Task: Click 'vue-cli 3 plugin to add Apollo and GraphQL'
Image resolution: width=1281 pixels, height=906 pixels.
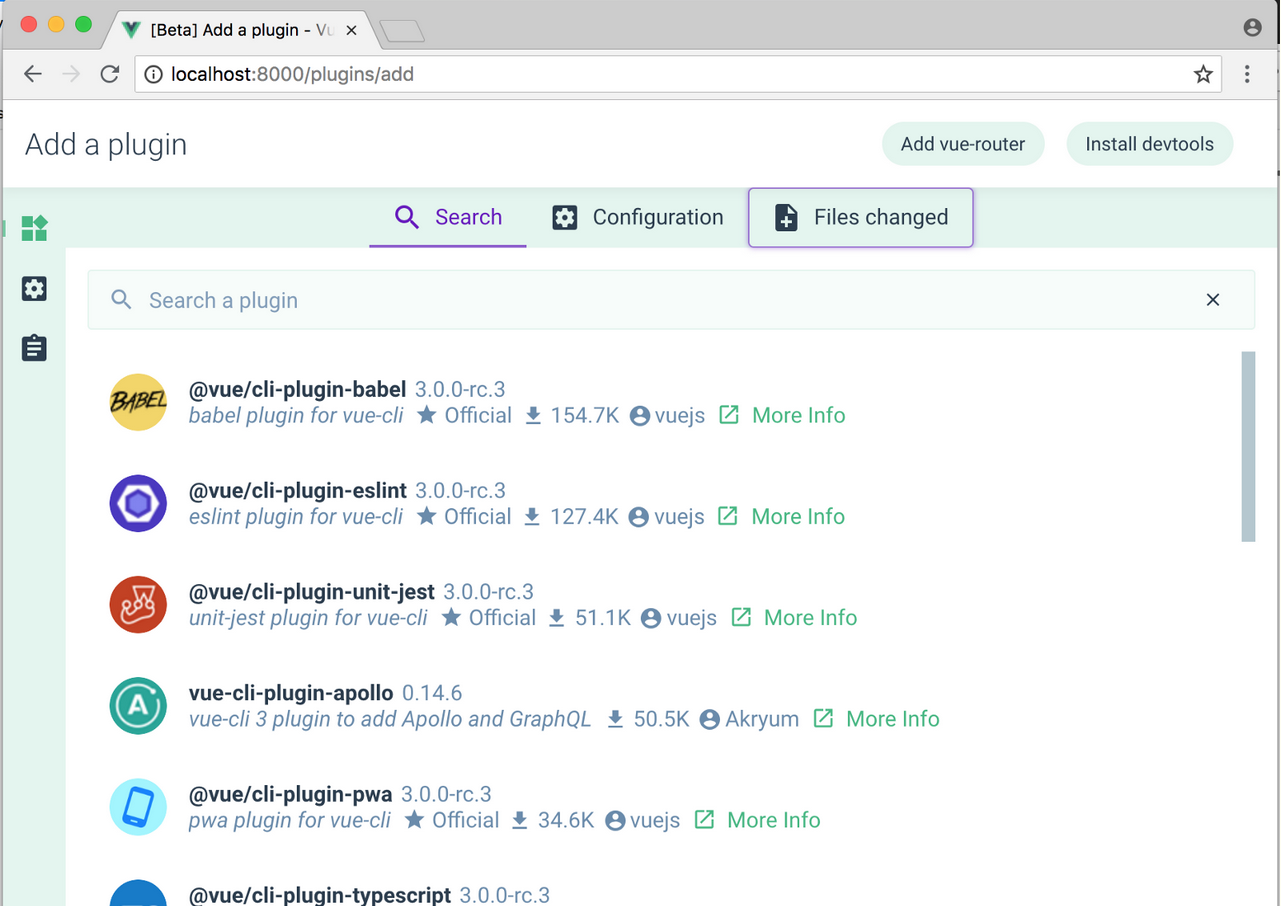Action: (x=390, y=718)
